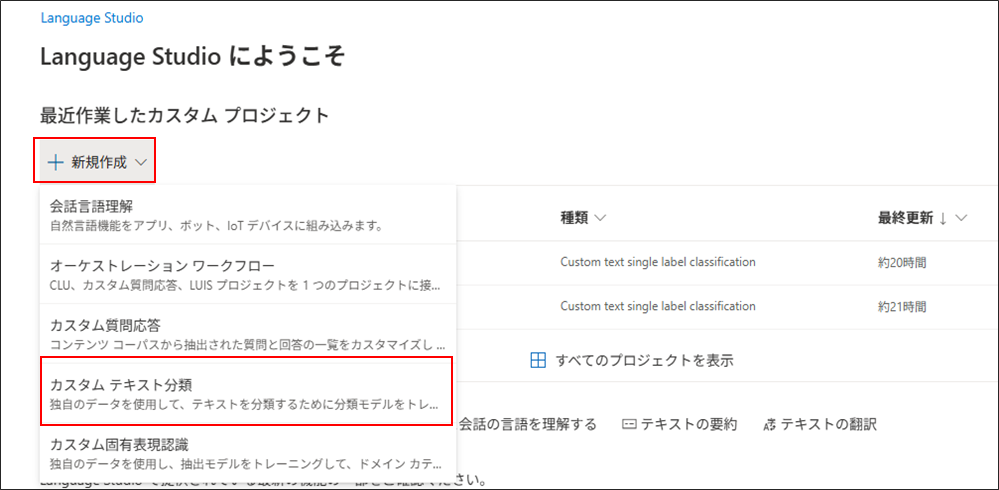Click the chevron beside 最終更新 arrow

click(x=961, y=218)
